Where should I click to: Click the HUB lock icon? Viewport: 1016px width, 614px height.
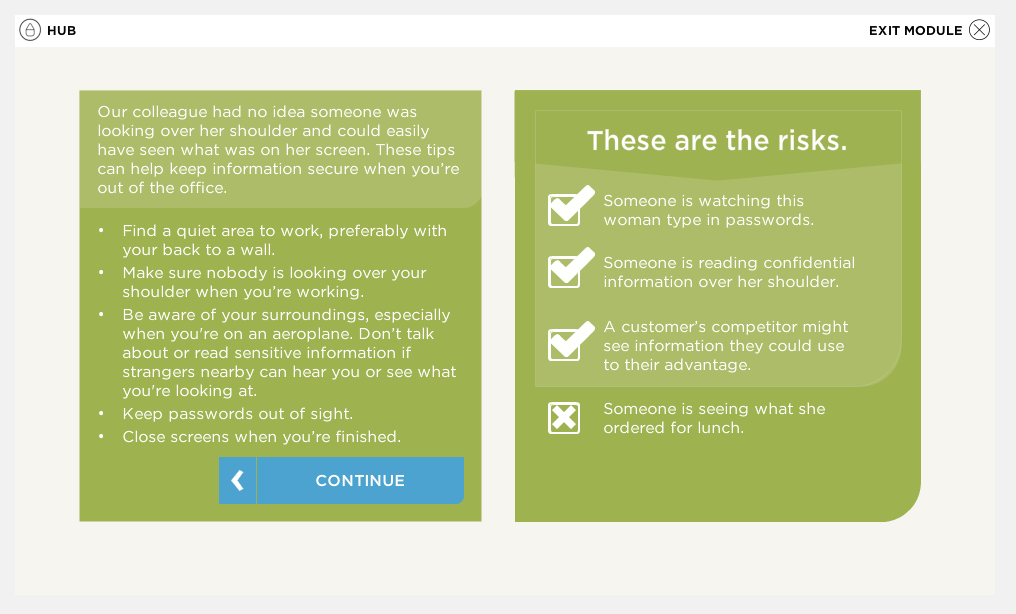click(x=30, y=30)
